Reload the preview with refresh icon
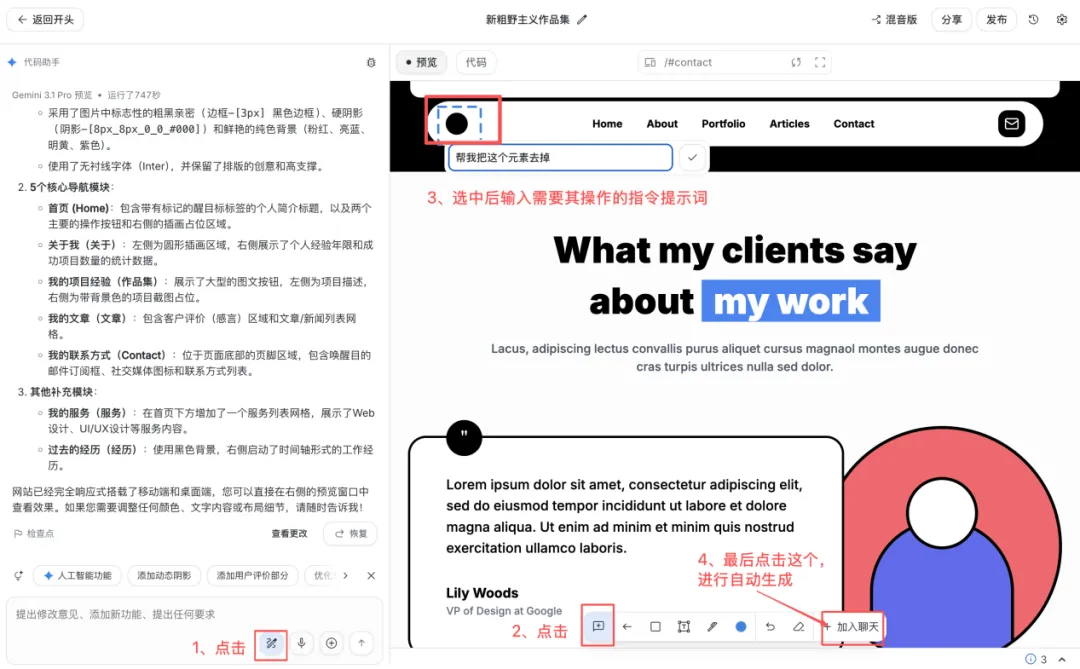The image size is (1080, 669). click(796, 62)
